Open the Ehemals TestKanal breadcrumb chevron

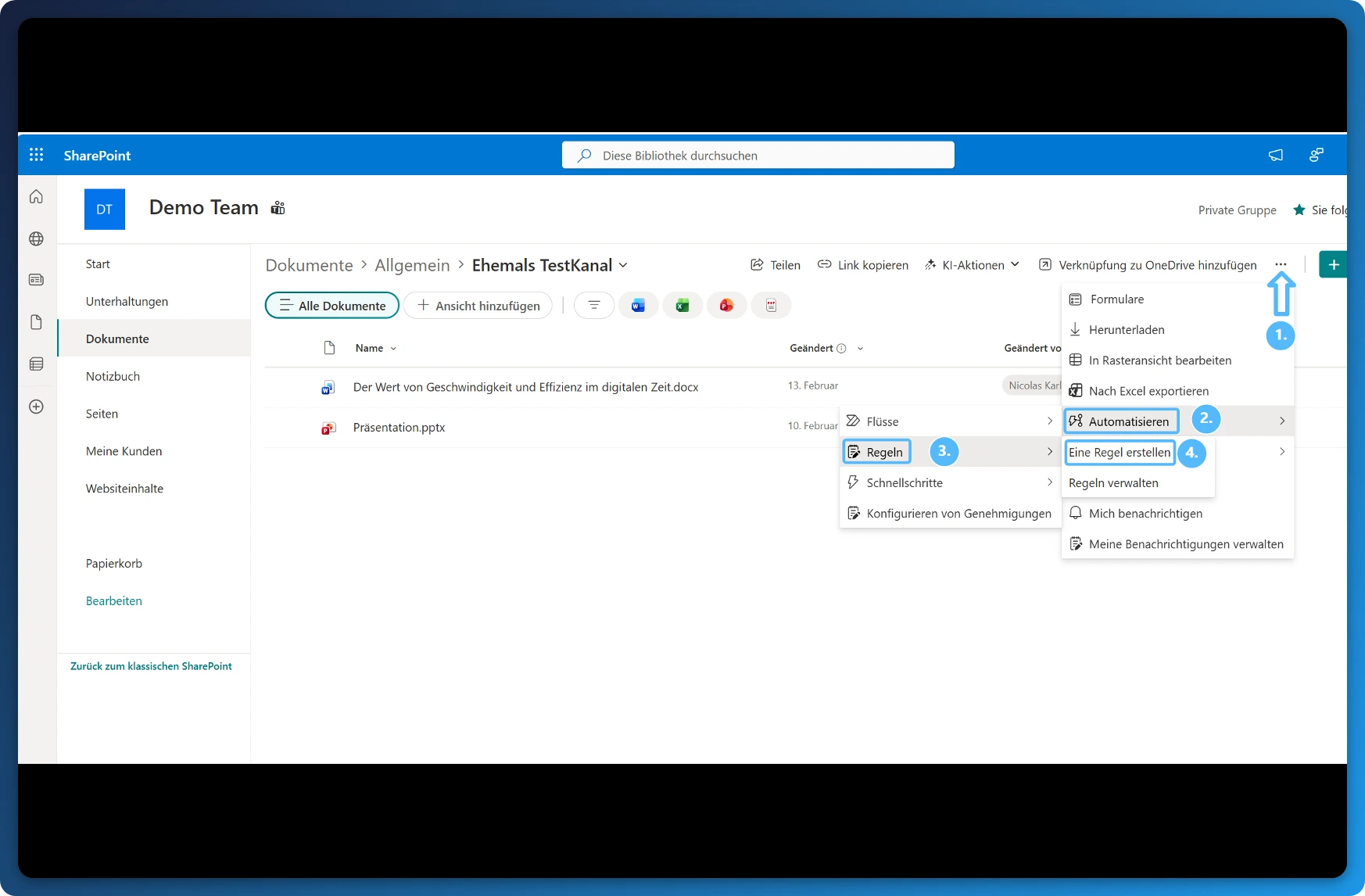(623, 265)
